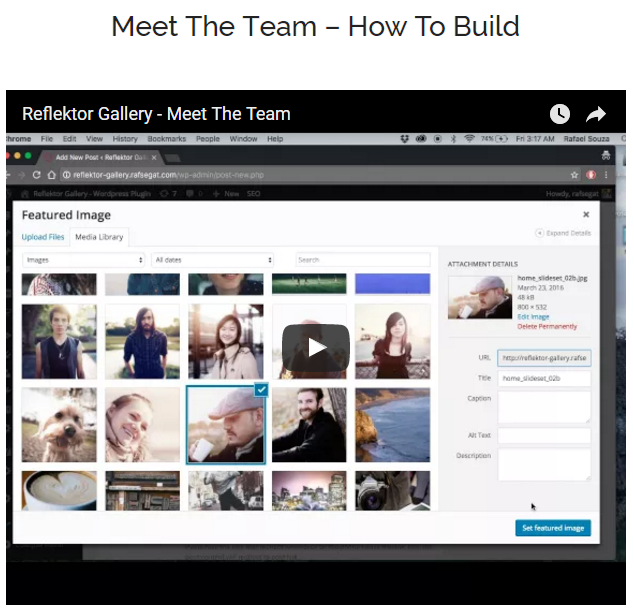The image size is (634, 613).
Task: Click the Share arrow icon
Action: [x=596, y=114]
